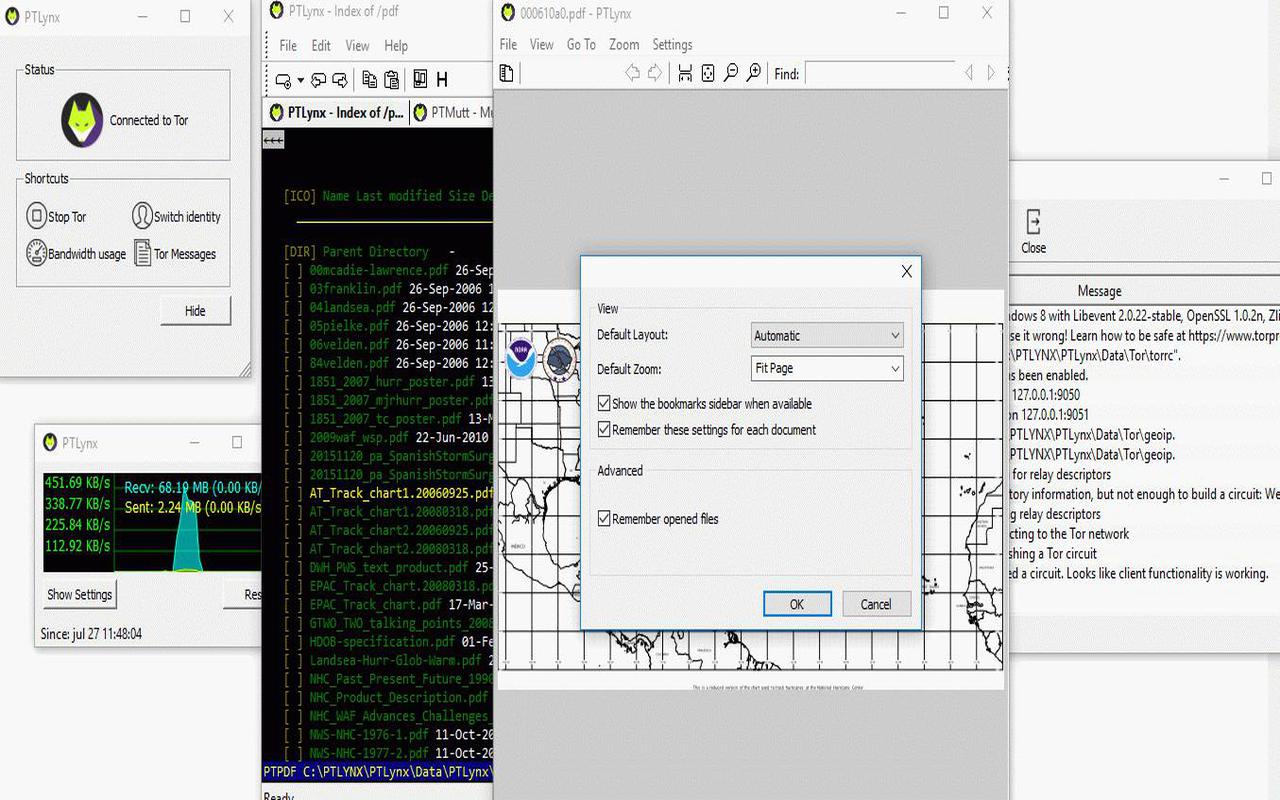1280x800 pixels.
Task: Click Cancel in preferences dialog
Action: (x=875, y=604)
